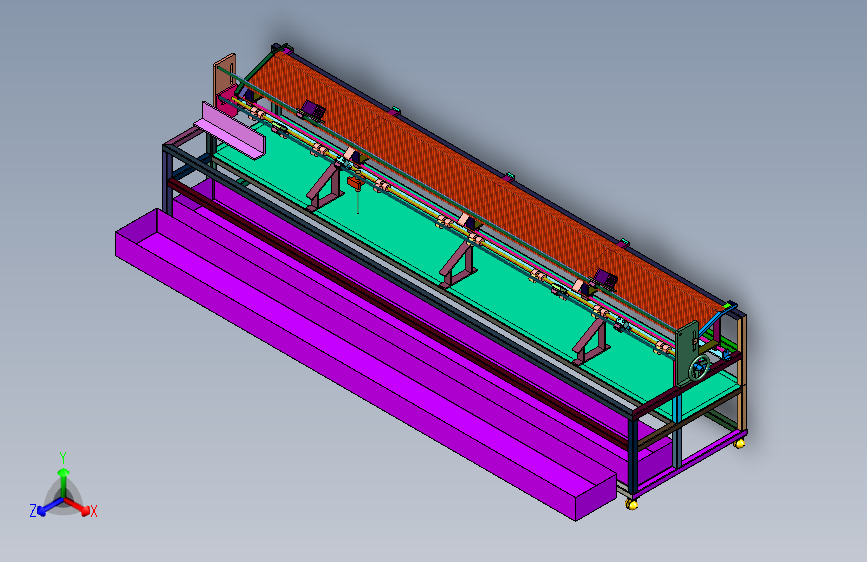Select the long purple trough in front
Viewport: 867px width, 562px height.
[365, 365]
